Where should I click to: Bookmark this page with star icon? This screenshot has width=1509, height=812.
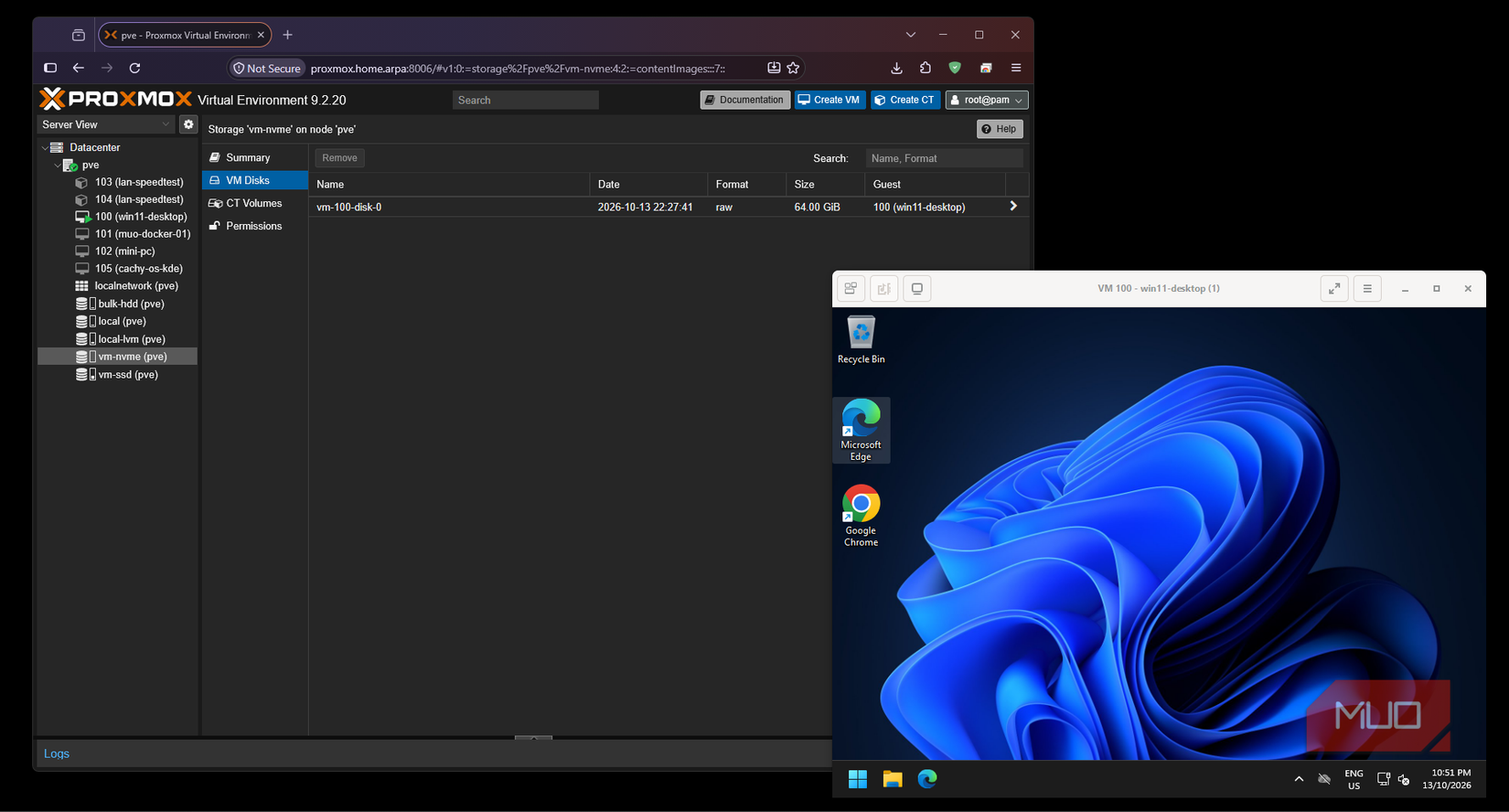[793, 68]
